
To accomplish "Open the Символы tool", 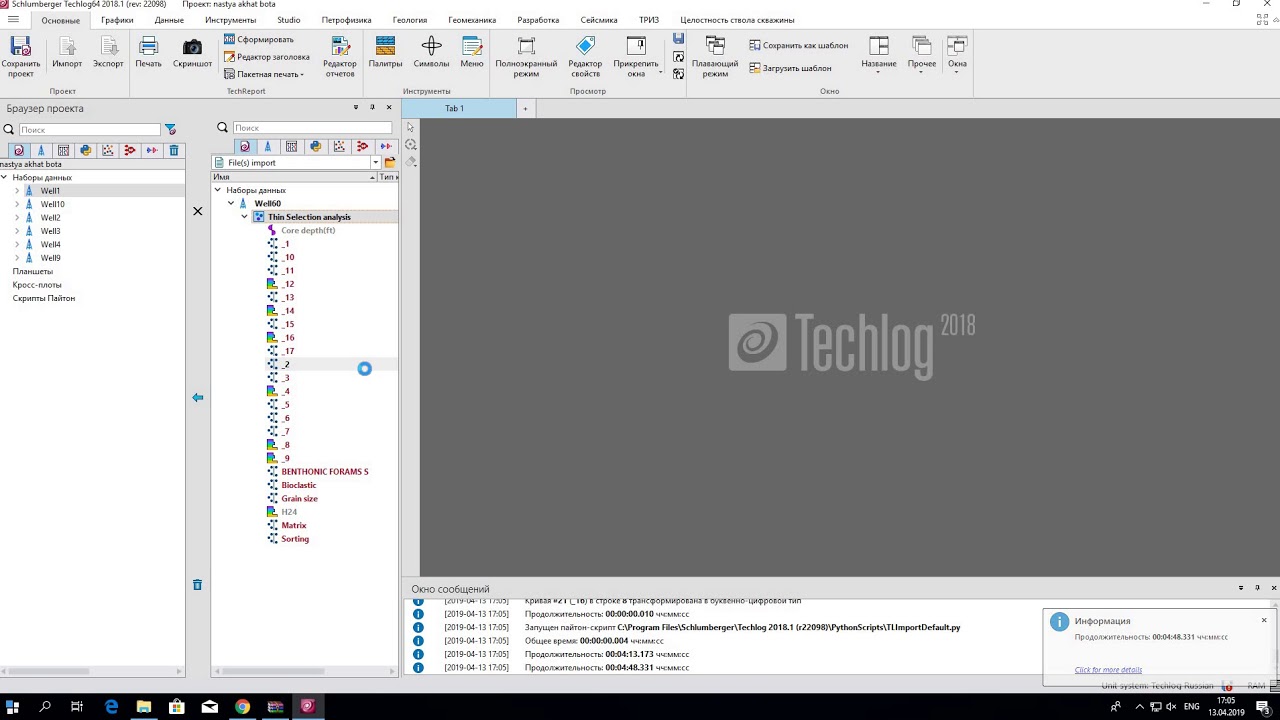I will (431, 53).
